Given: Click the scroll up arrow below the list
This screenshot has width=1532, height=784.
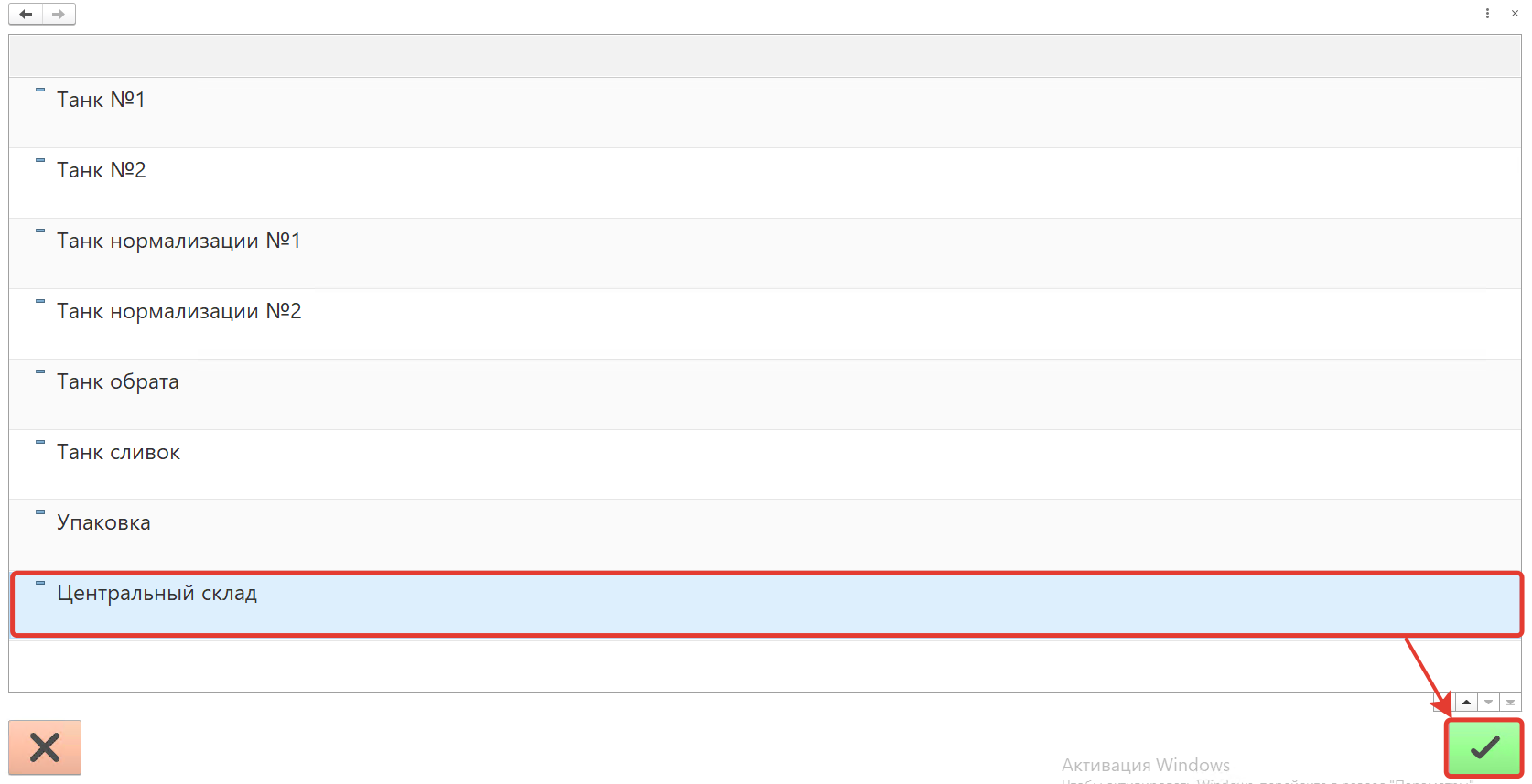Looking at the screenshot, I should 1466,703.
